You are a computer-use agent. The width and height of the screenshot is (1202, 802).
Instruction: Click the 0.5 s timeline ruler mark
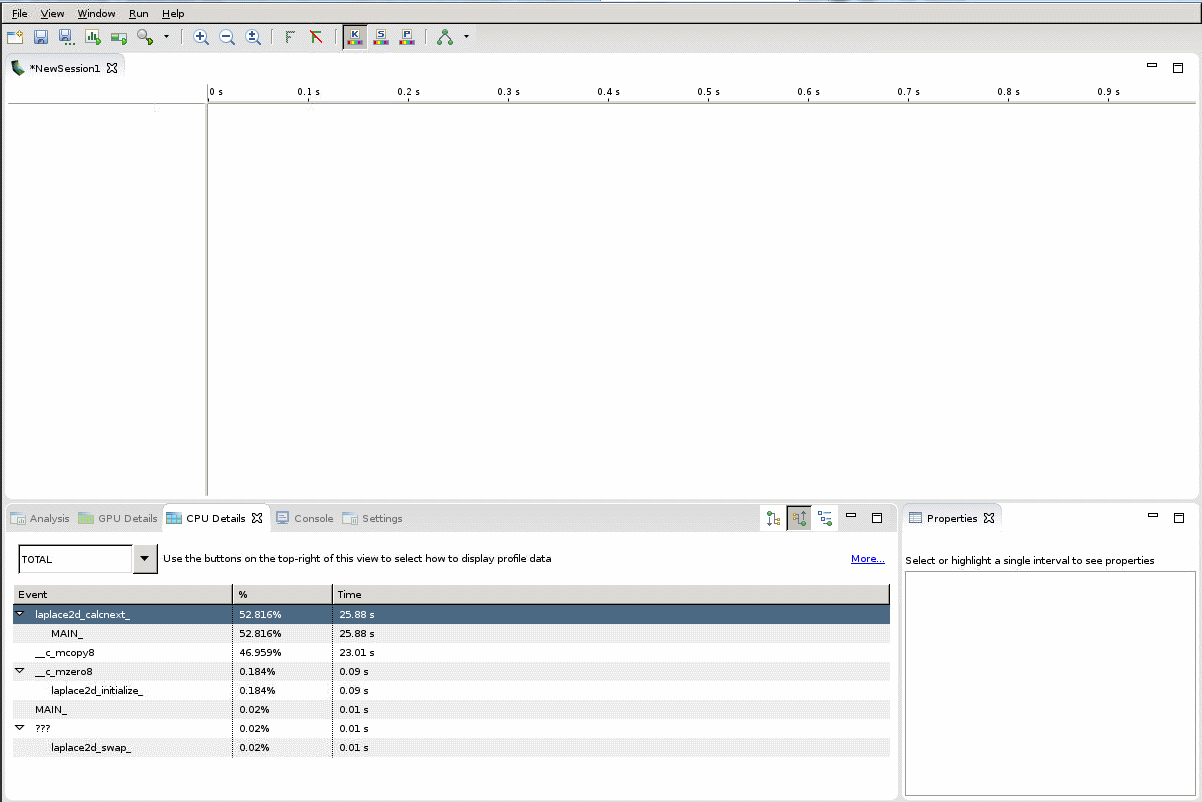tap(708, 92)
